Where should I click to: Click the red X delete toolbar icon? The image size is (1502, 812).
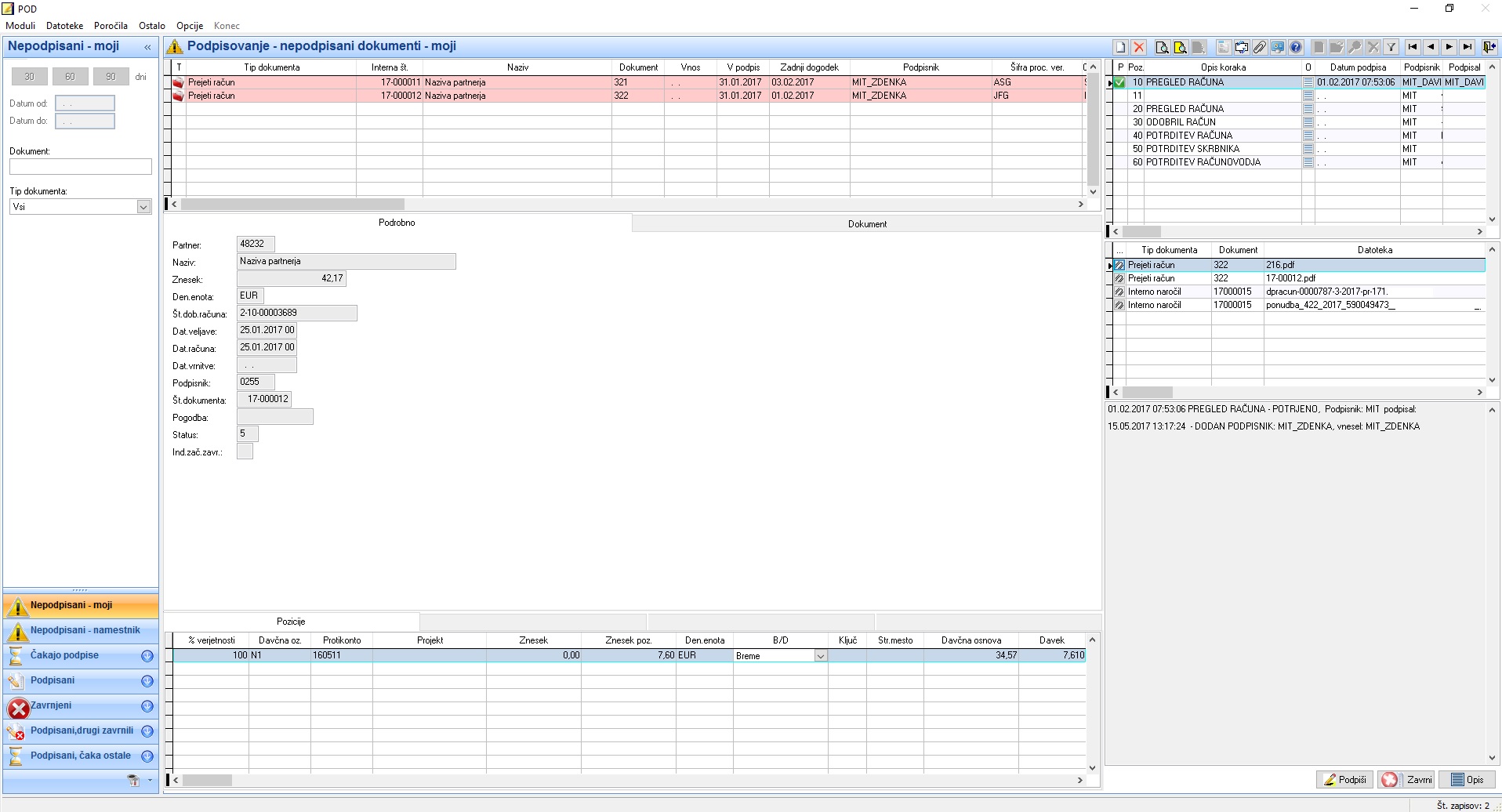(1139, 47)
